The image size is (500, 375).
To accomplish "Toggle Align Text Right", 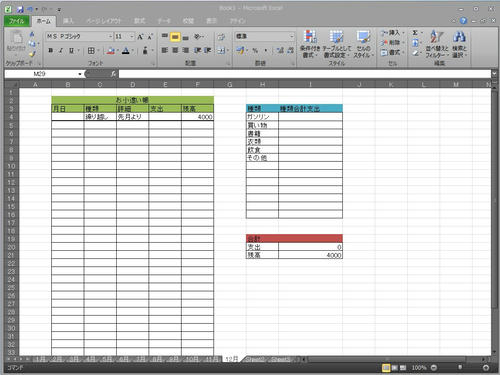I will tap(186, 50).
